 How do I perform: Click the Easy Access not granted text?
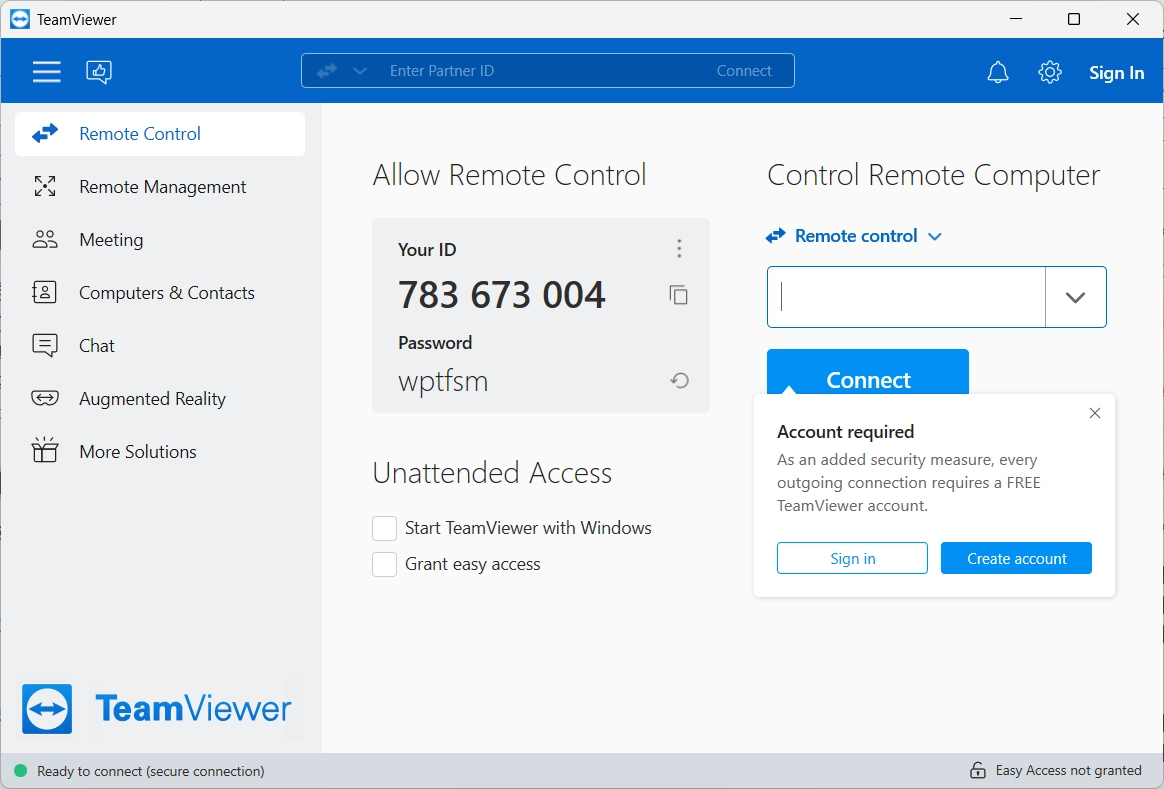(x=1068, y=770)
